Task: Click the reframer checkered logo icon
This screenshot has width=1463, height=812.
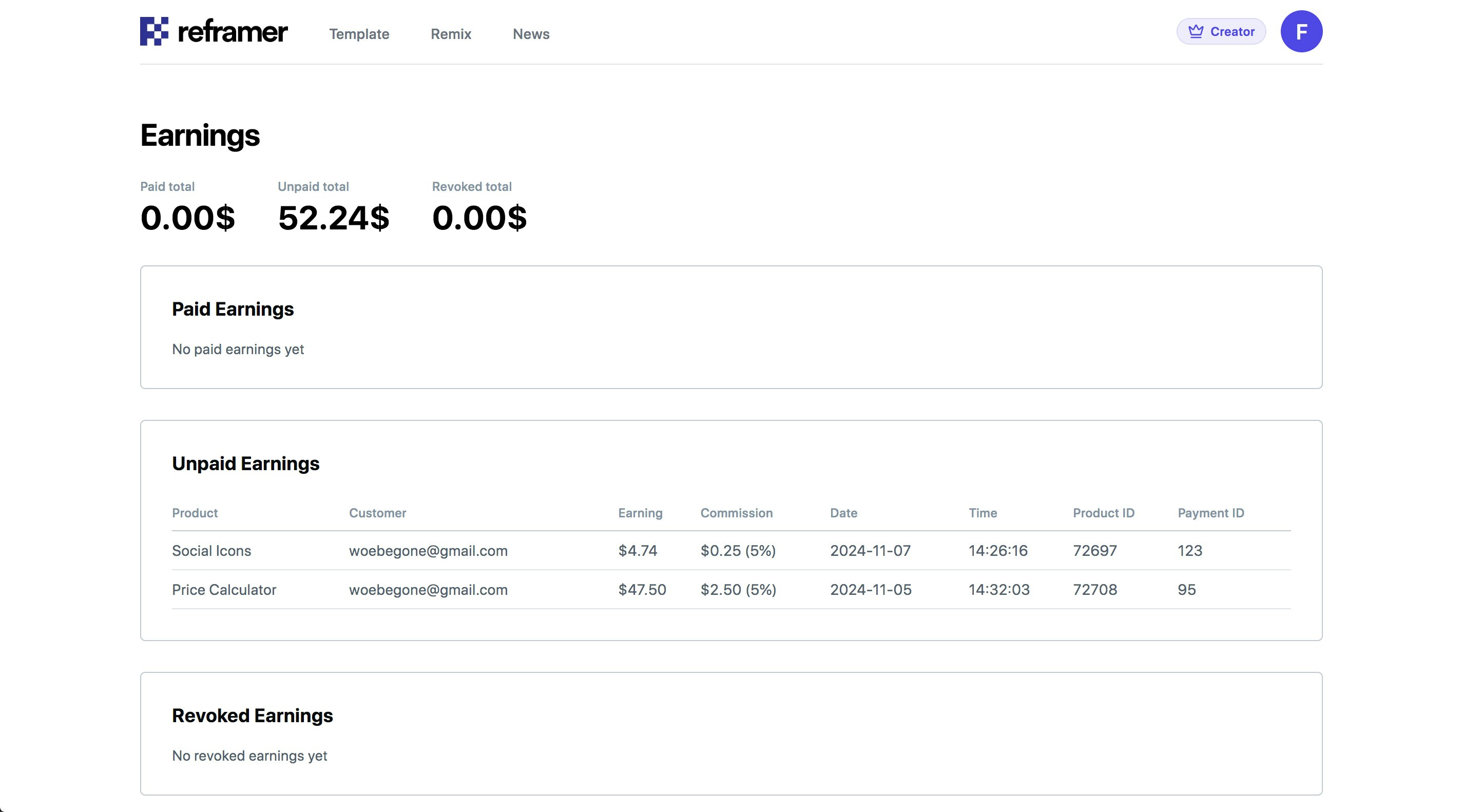Action: [x=154, y=31]
